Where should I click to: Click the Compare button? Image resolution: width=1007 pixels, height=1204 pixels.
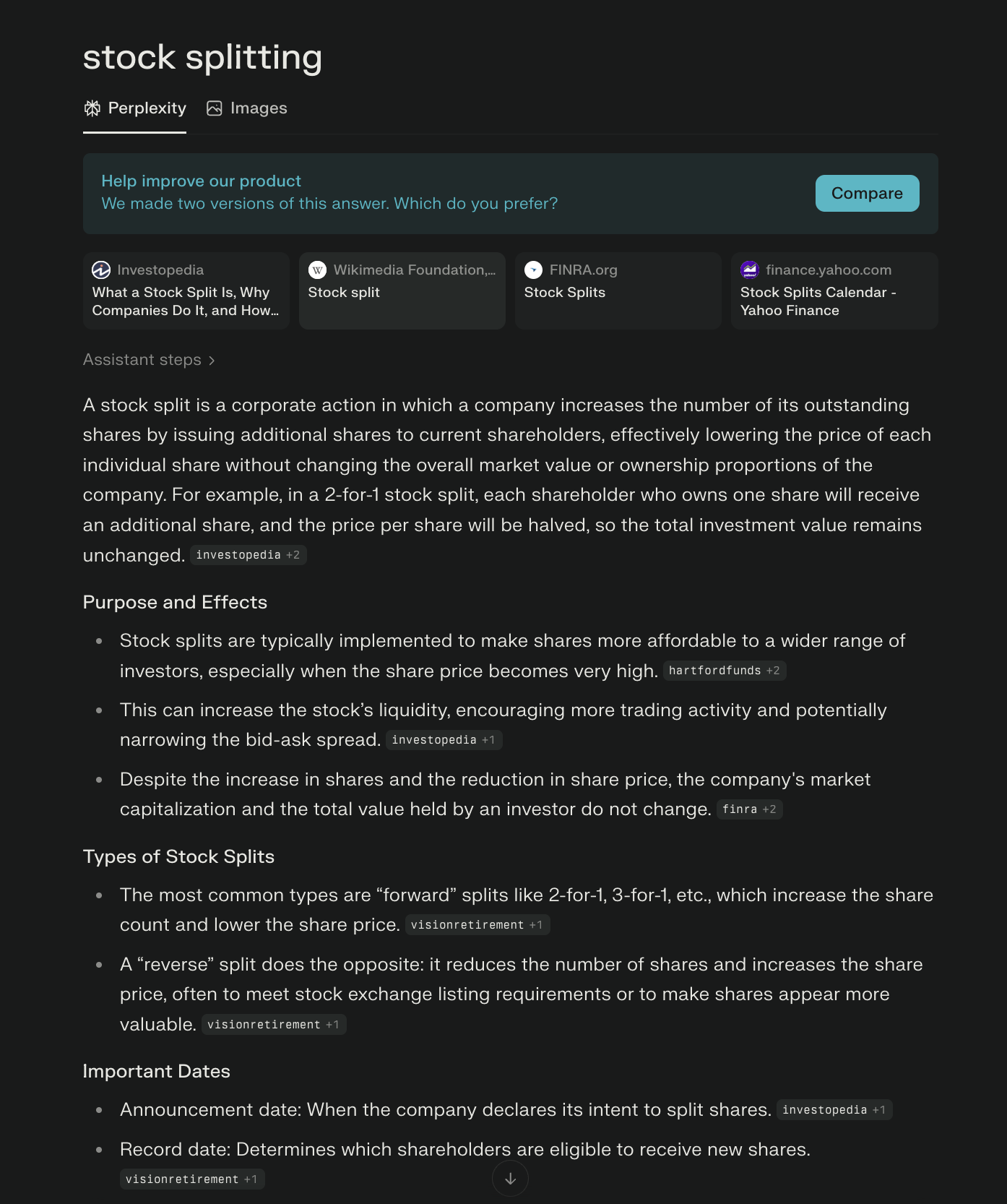pos(867,193)
